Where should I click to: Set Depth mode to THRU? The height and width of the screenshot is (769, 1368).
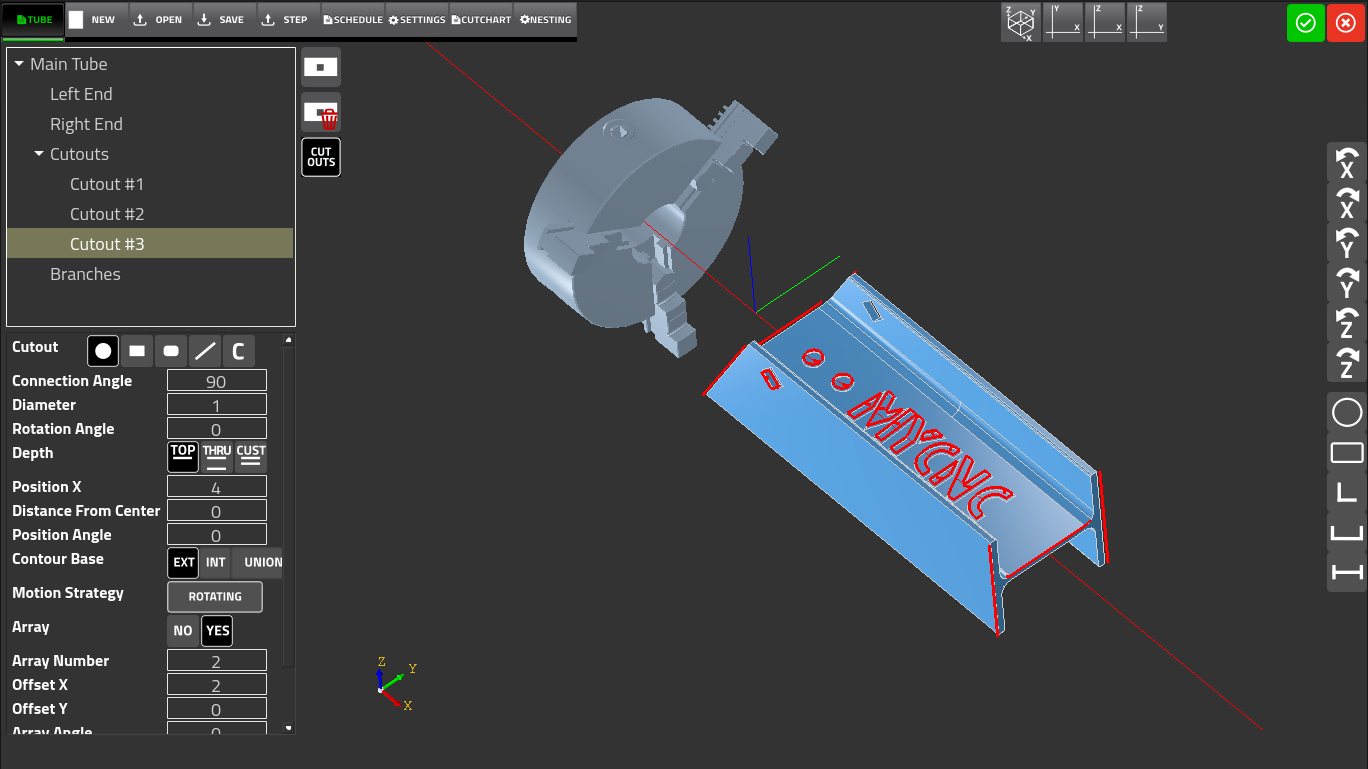pos(216,456)
